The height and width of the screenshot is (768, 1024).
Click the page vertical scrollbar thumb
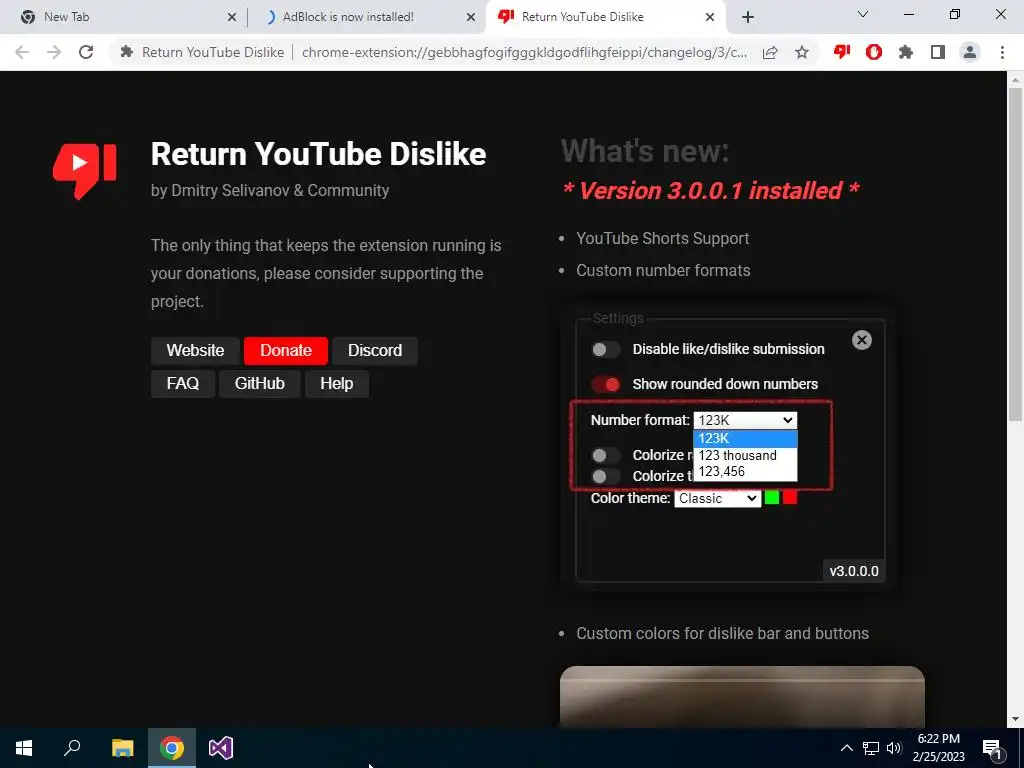pyautogui.click(x=1014, y=253)
